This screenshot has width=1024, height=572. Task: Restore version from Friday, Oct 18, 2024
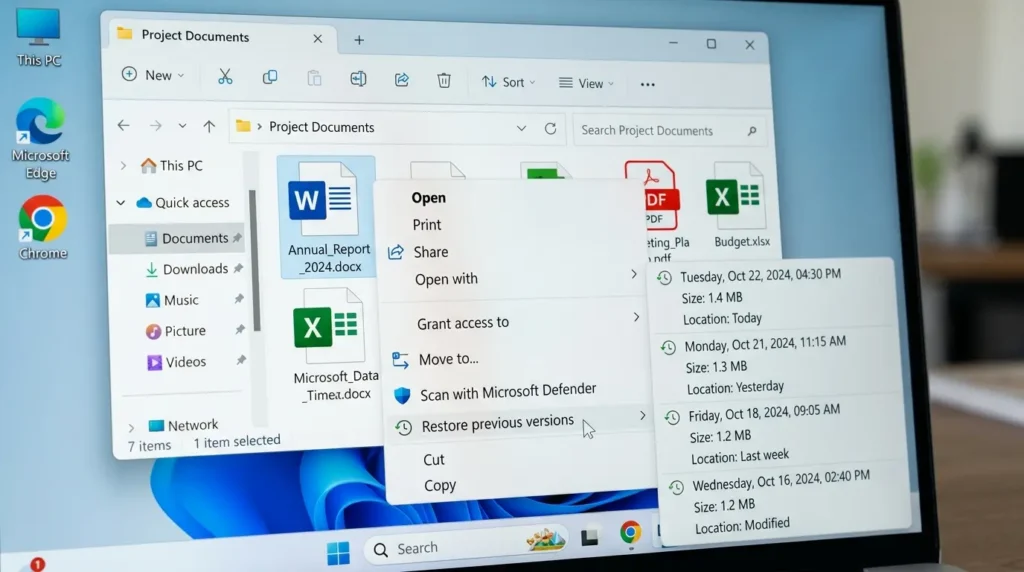(x=781, y=434)
